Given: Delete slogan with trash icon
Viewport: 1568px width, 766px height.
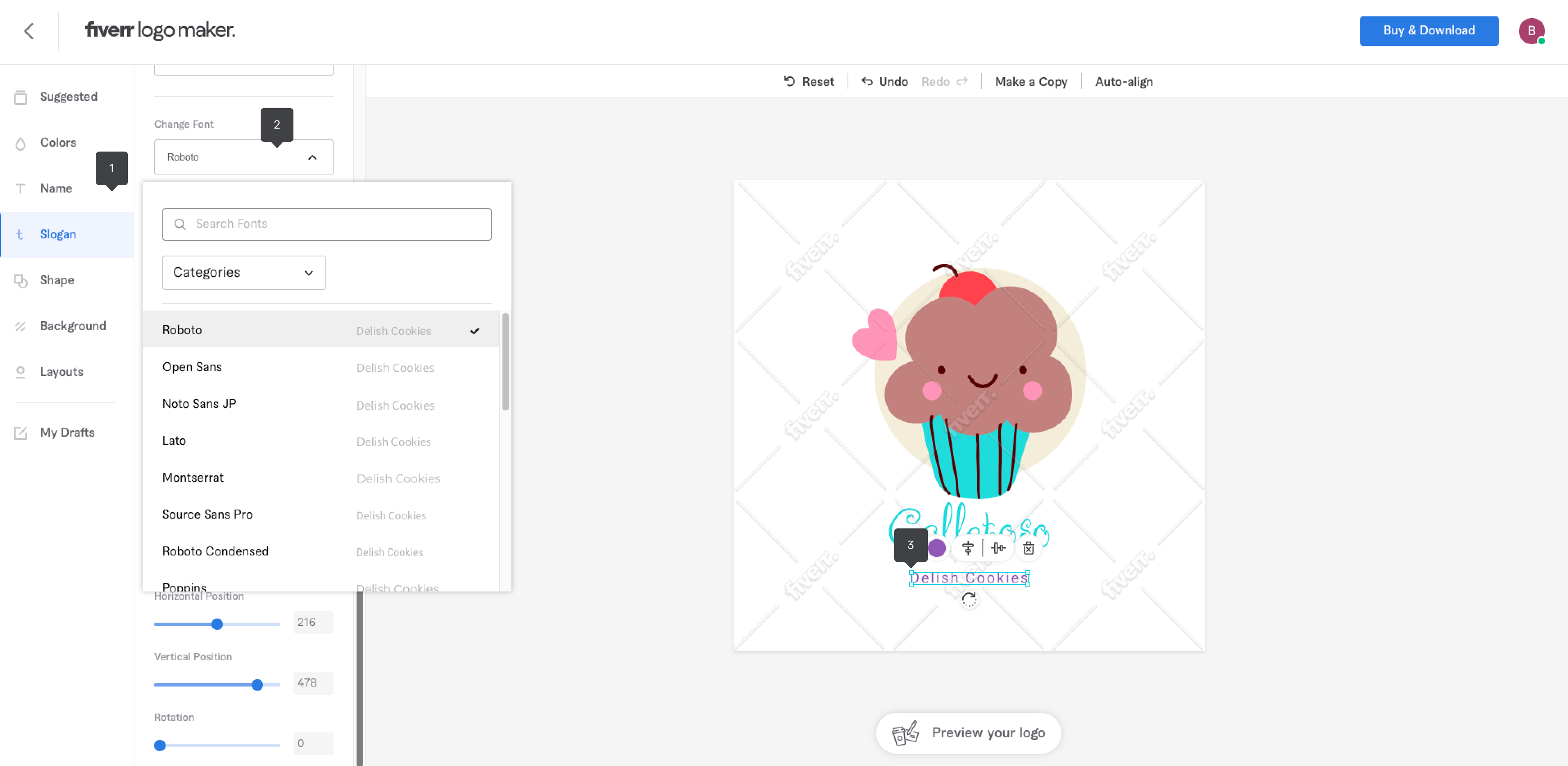Looking at the screenshot, I should (1028, 548).
